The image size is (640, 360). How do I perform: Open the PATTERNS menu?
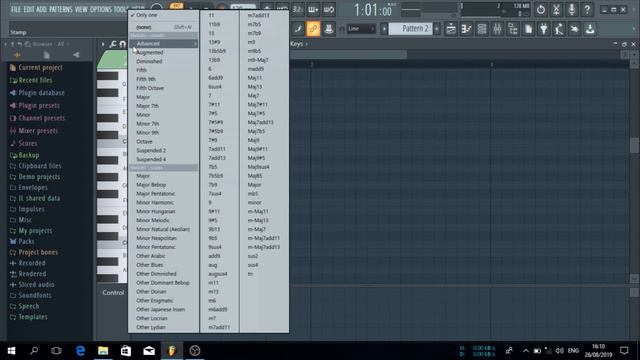pos(60,9)
